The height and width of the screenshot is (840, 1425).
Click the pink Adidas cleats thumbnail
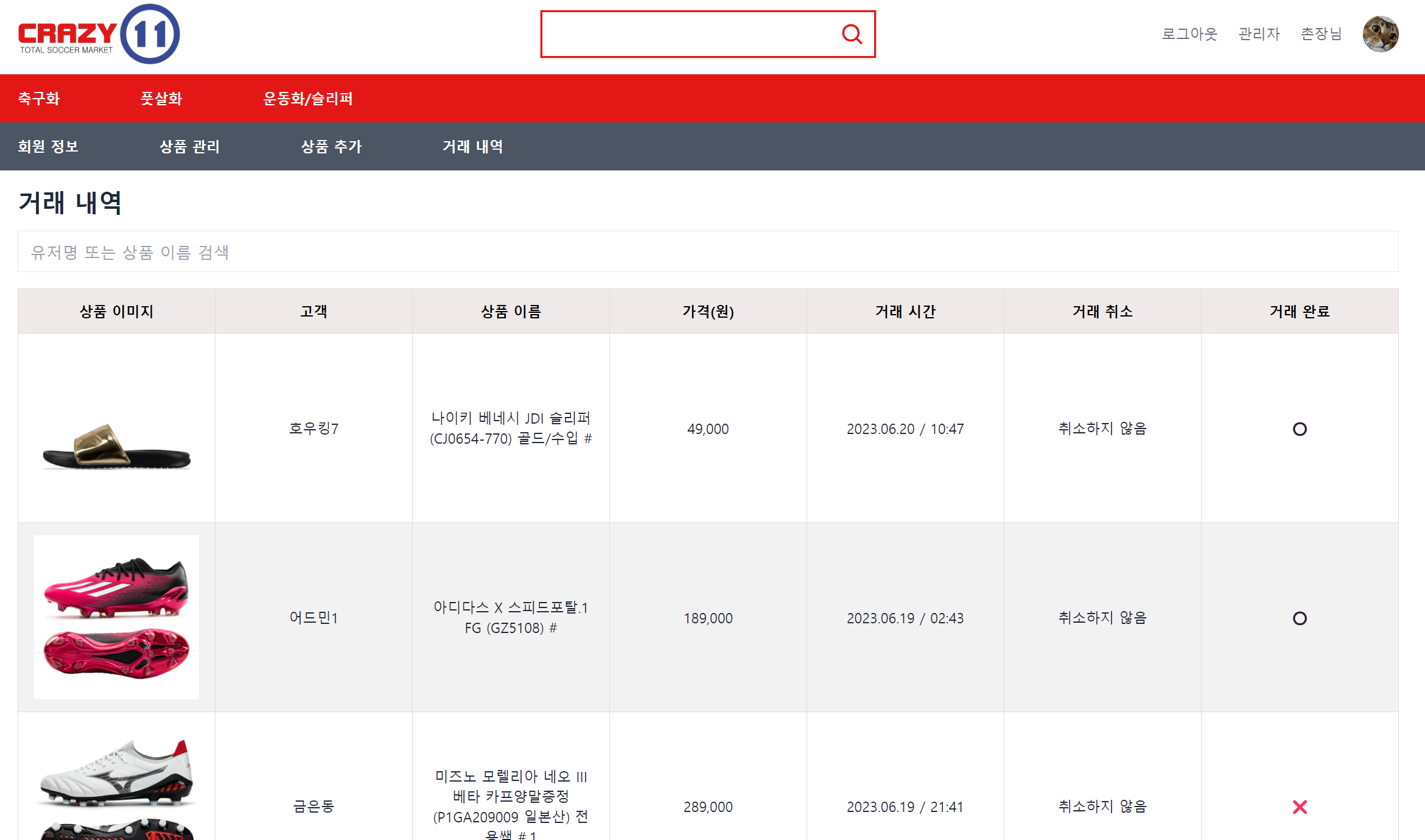[x=116, y=617]
